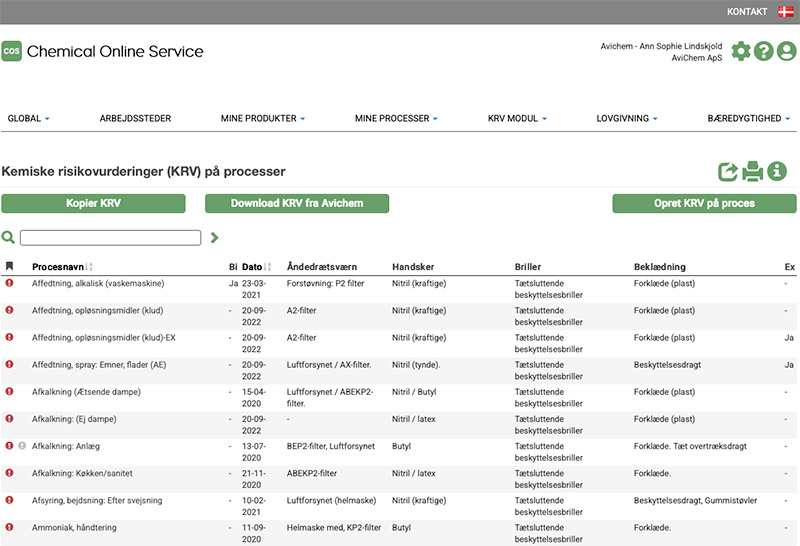This screenshot has height=546, width=800.
Task: Click the export share icon
Action: 728,172
